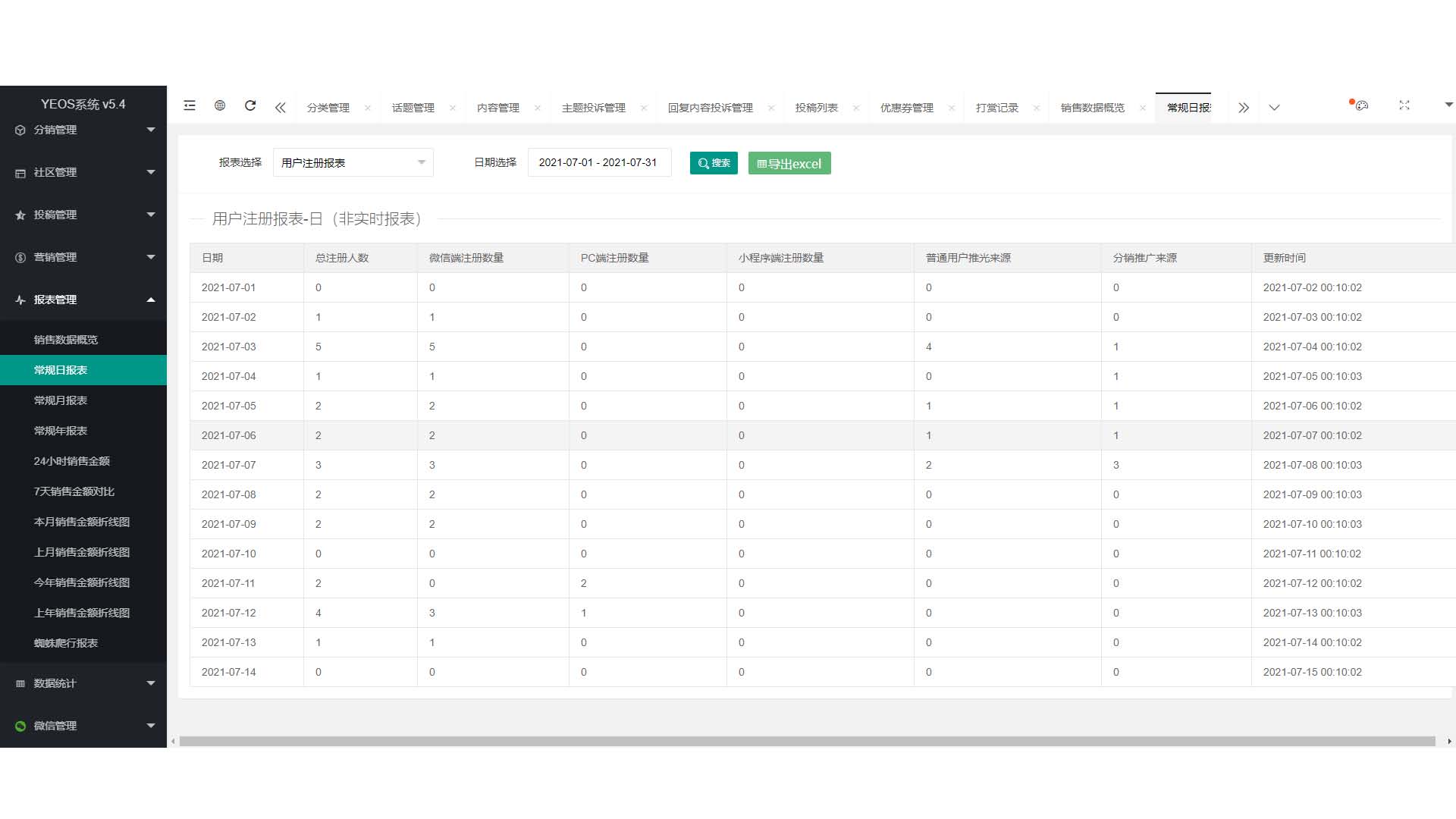Open 本月销售金额折线图 in sidebar
The width and height of the screenshot is (1456, 819).
[83, 522]
